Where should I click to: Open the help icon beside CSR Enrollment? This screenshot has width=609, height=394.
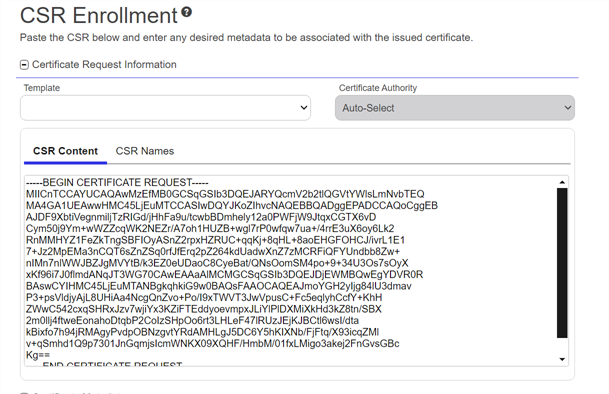[x=186, y=12]
